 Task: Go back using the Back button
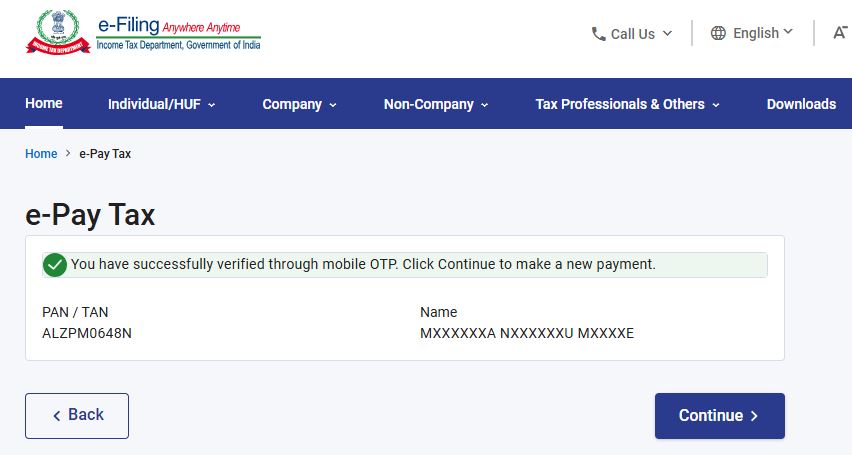[x=77, y=416]
